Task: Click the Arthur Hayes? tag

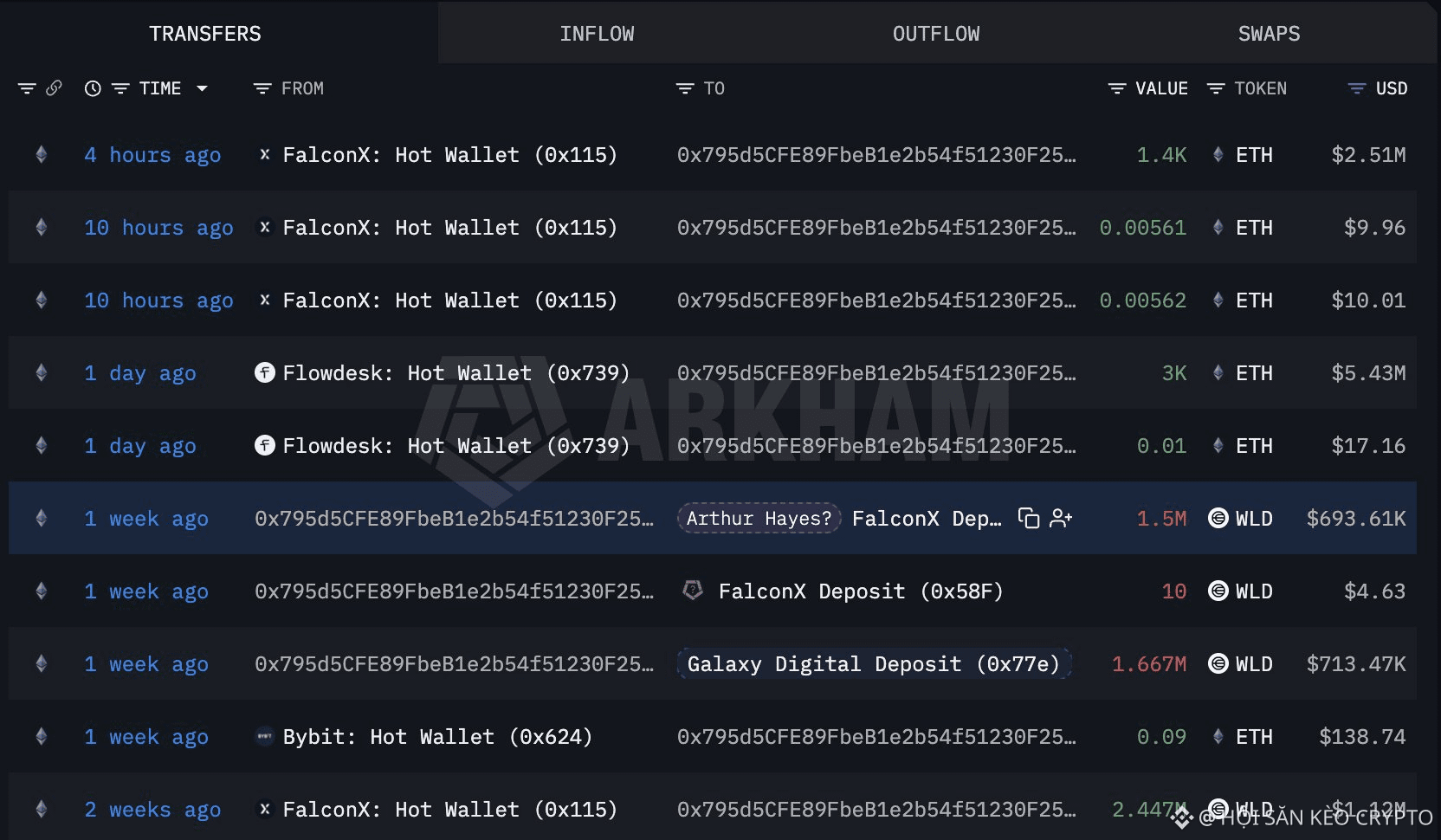Action: [759, 518]
